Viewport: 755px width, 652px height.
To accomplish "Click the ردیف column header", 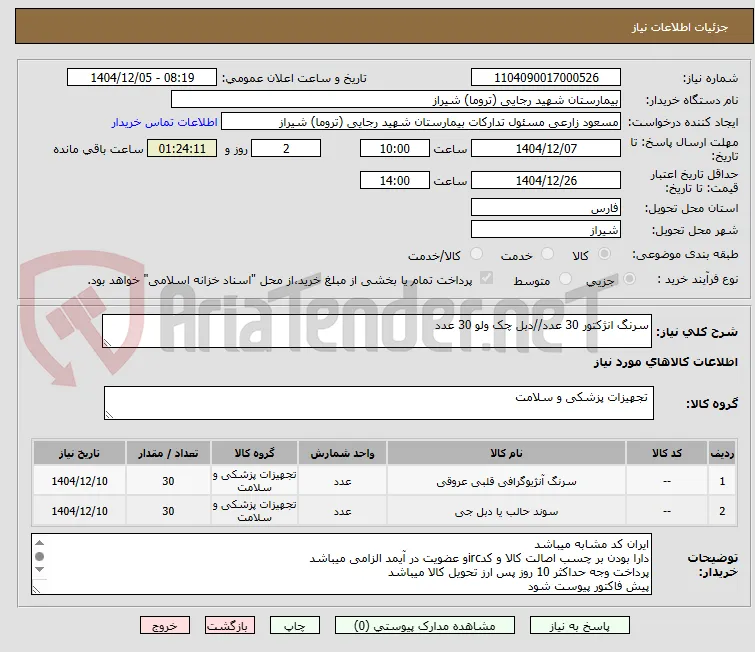I will 722,453.
